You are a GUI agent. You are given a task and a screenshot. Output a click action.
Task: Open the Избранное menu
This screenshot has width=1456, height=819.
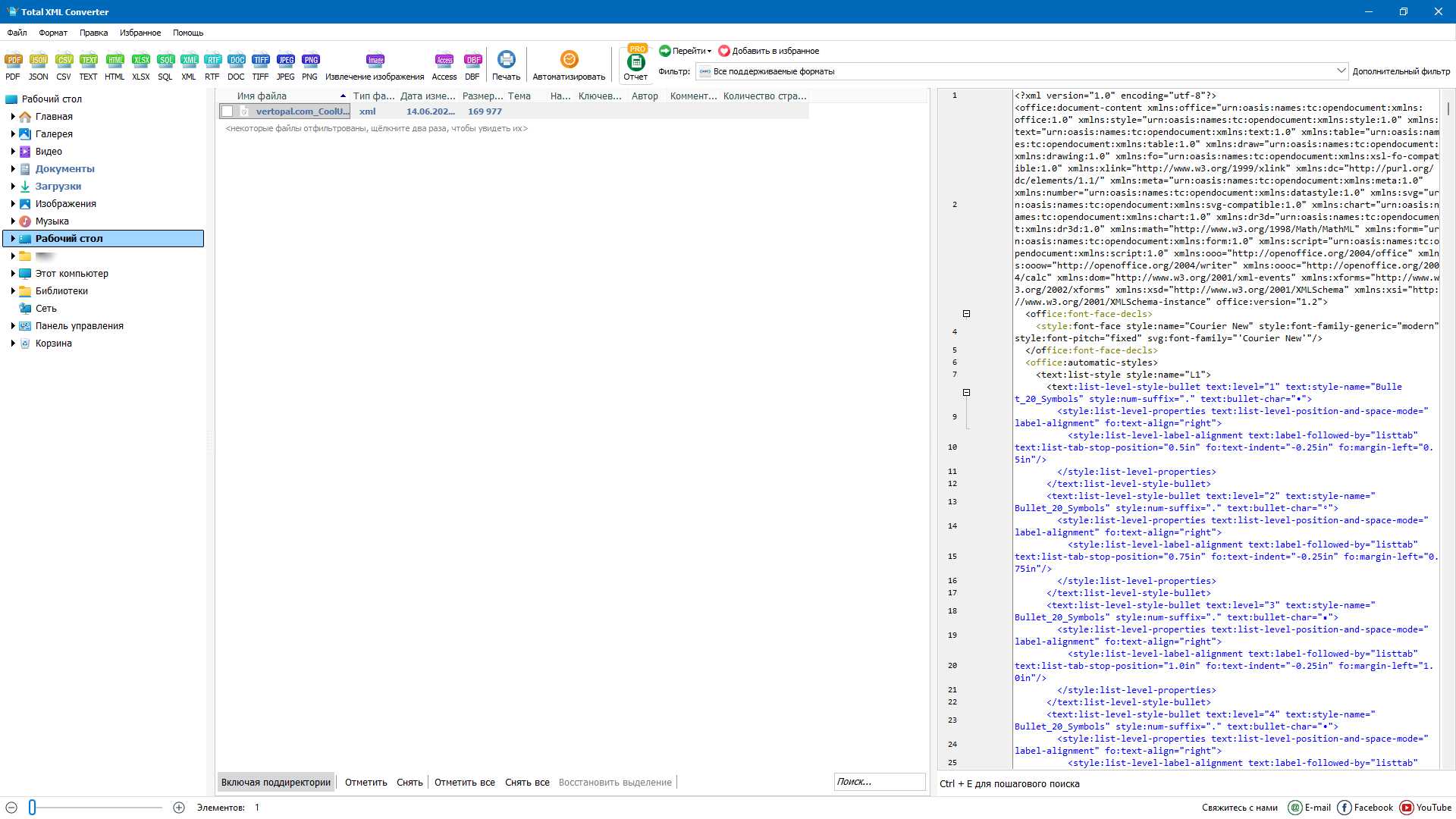tap(140, 33)
